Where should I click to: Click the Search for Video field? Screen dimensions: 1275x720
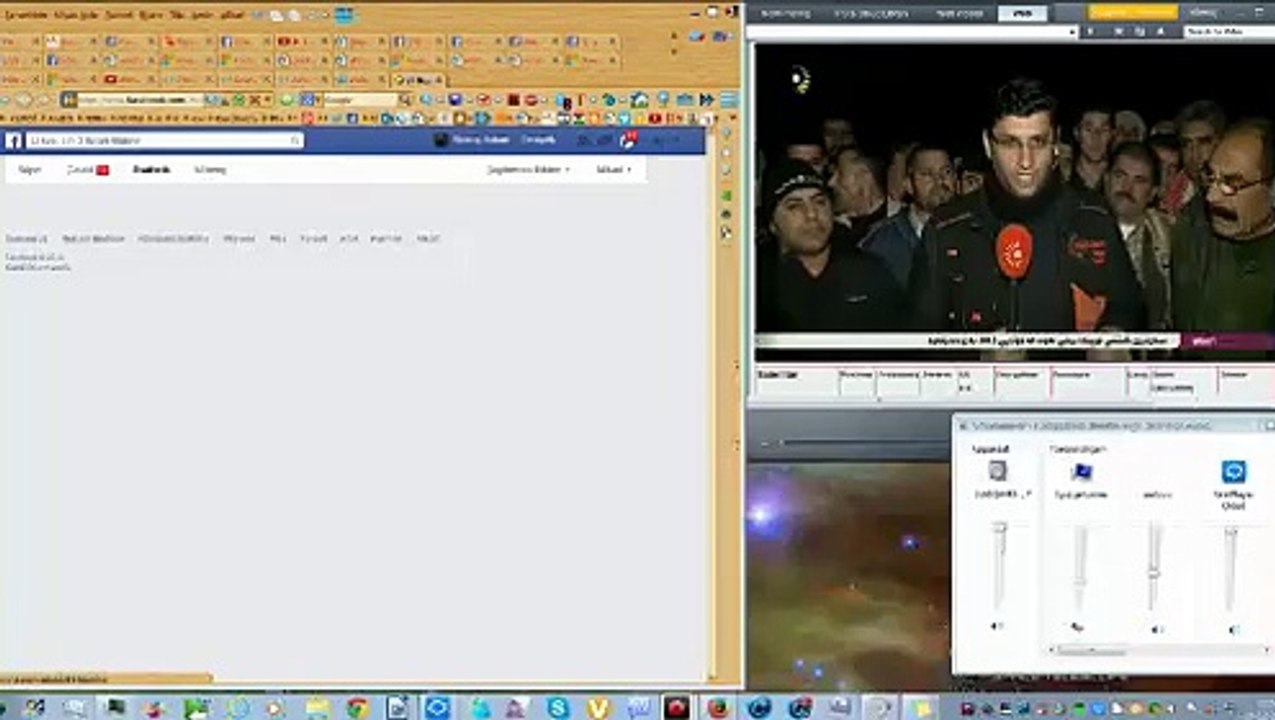click(1229, 32)
